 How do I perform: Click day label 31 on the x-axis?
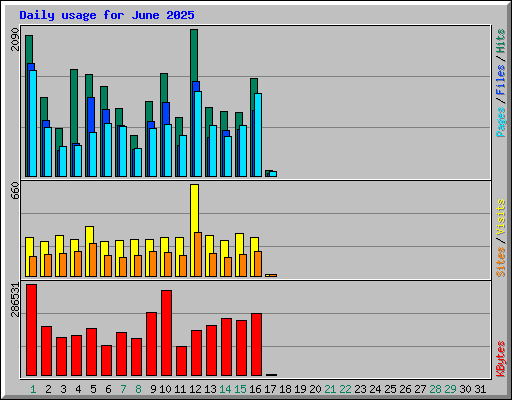click(x=480, y=389)
